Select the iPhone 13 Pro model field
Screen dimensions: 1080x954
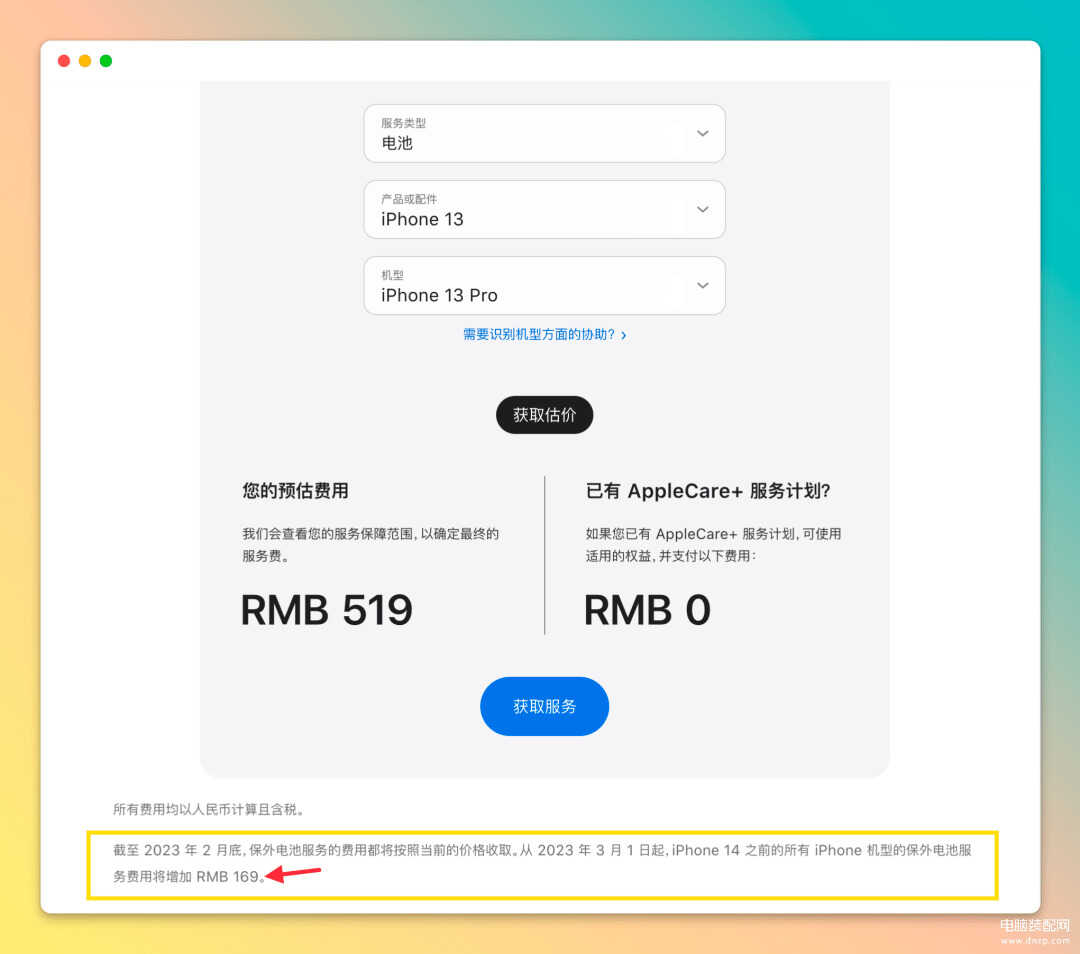point(544,285)
